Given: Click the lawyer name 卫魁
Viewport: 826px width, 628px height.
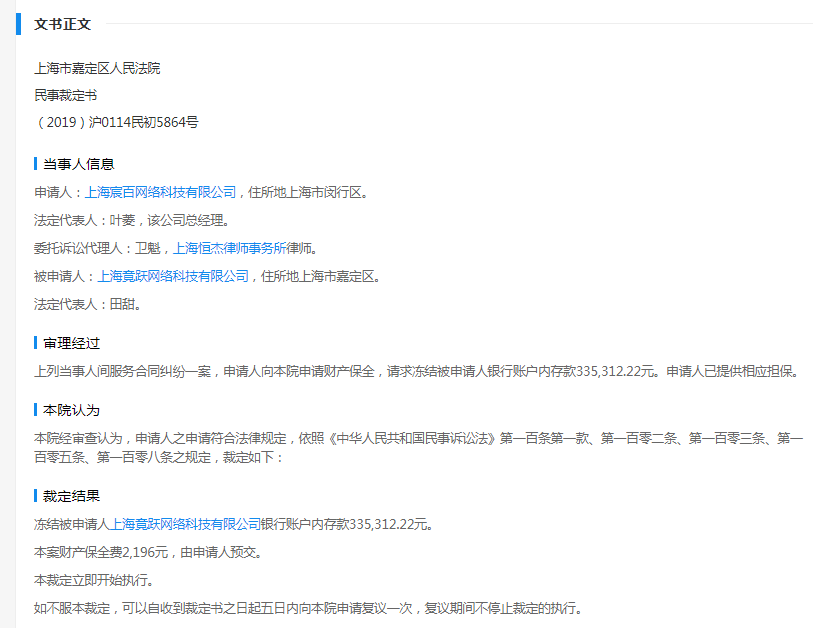Looking at the screenshot, I should coord(148,248).
